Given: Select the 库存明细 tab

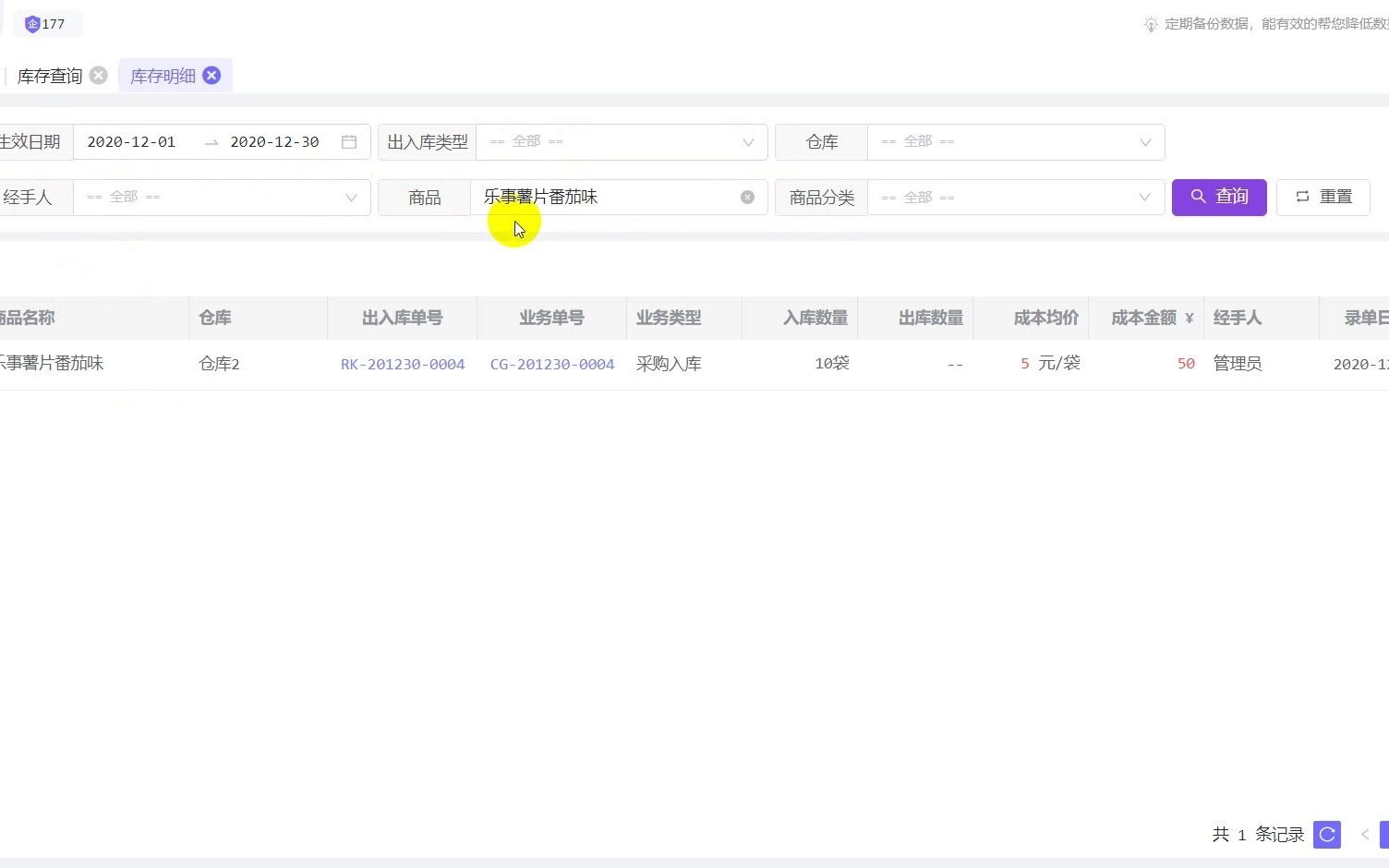Looking at the screenshot, I should tap(163, 76).
